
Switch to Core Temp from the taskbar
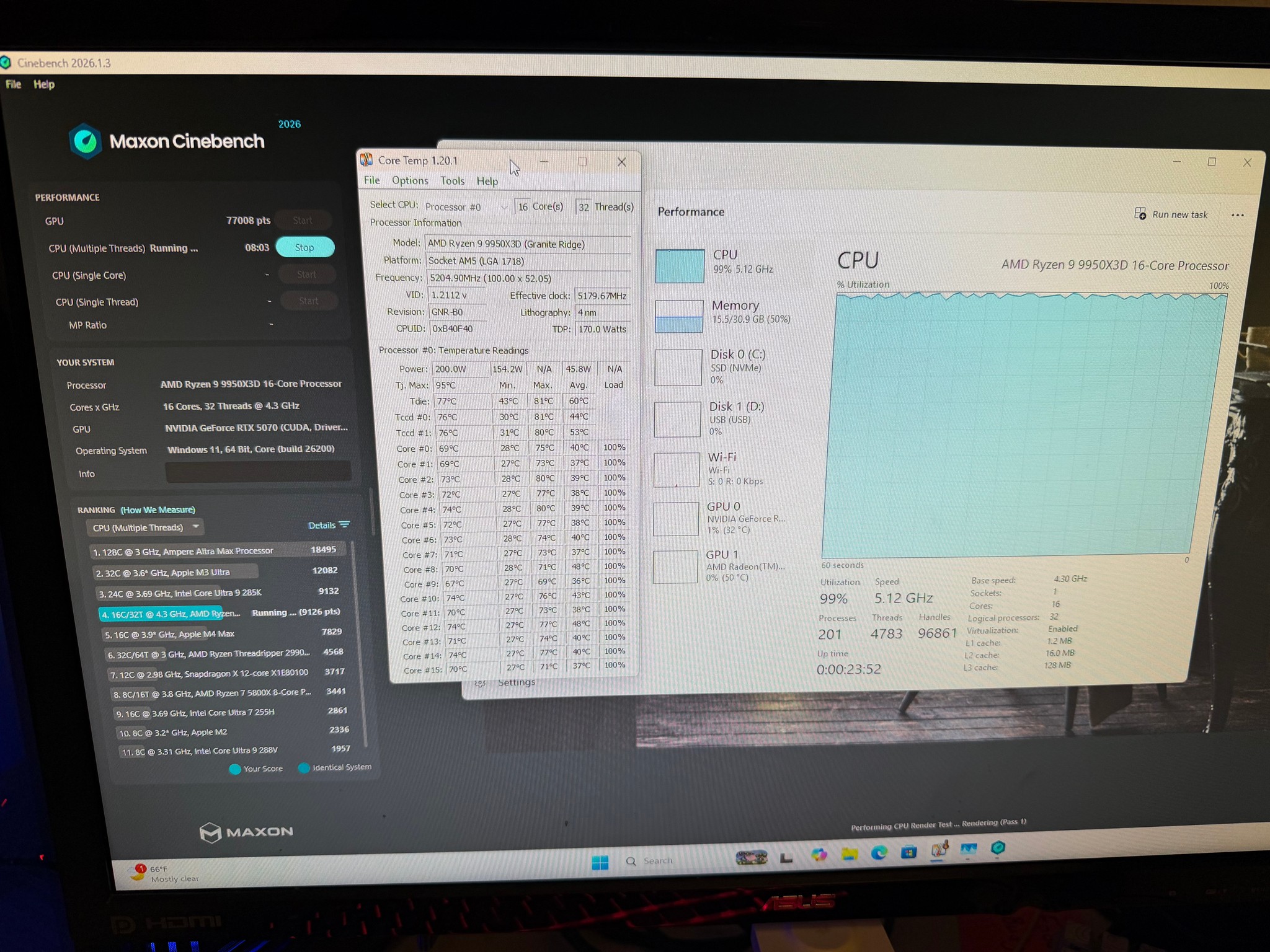pyautogui.click(x=939, y=850)
